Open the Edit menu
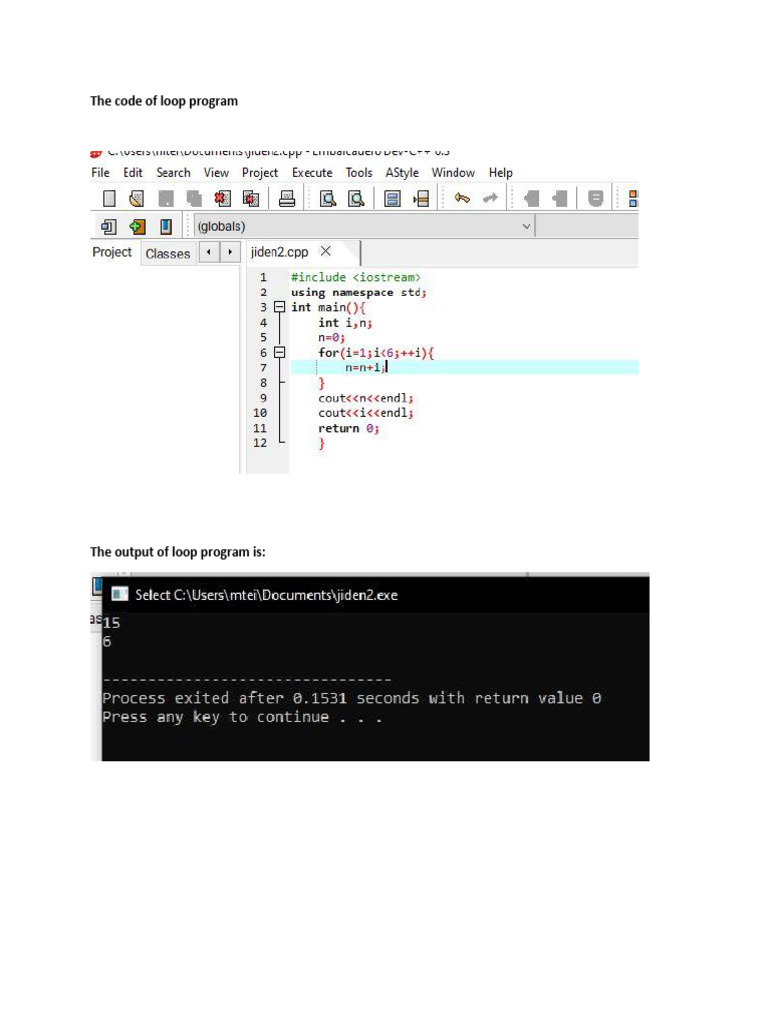The width and height of the screenshot is (768, 1024). 133,172
